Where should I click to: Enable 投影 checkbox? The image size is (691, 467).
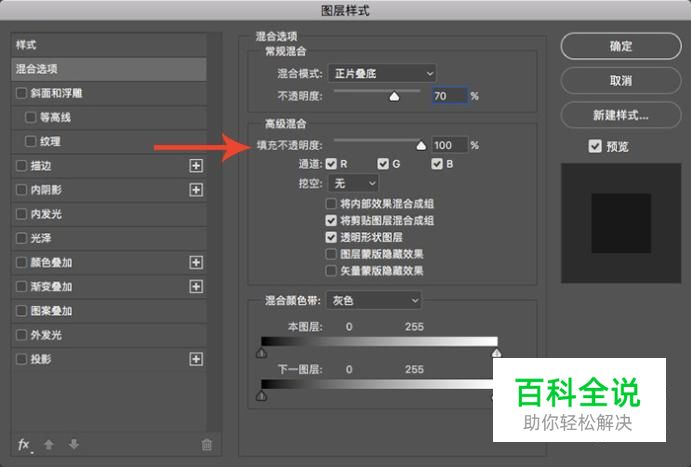click(x=21, y=359)
